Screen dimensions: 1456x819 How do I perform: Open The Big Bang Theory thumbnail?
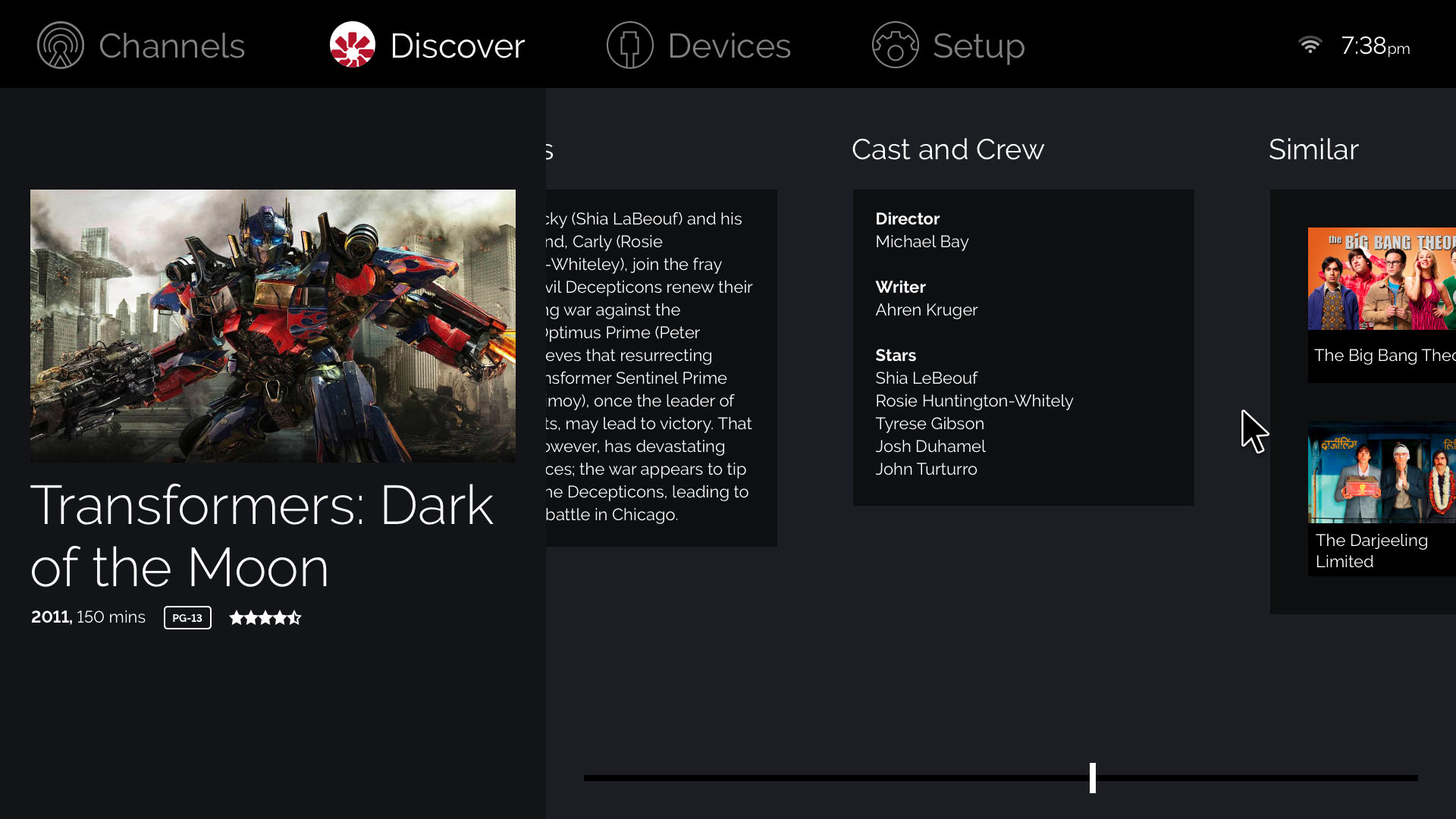point(1382,278)
